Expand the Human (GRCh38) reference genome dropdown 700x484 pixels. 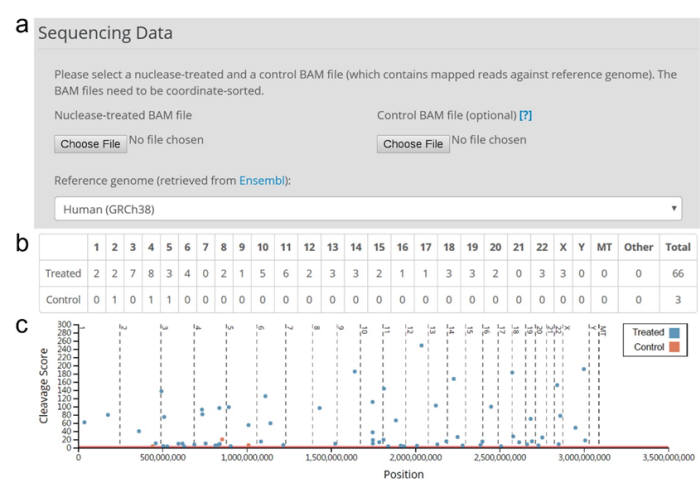click(x=369, y=210)
